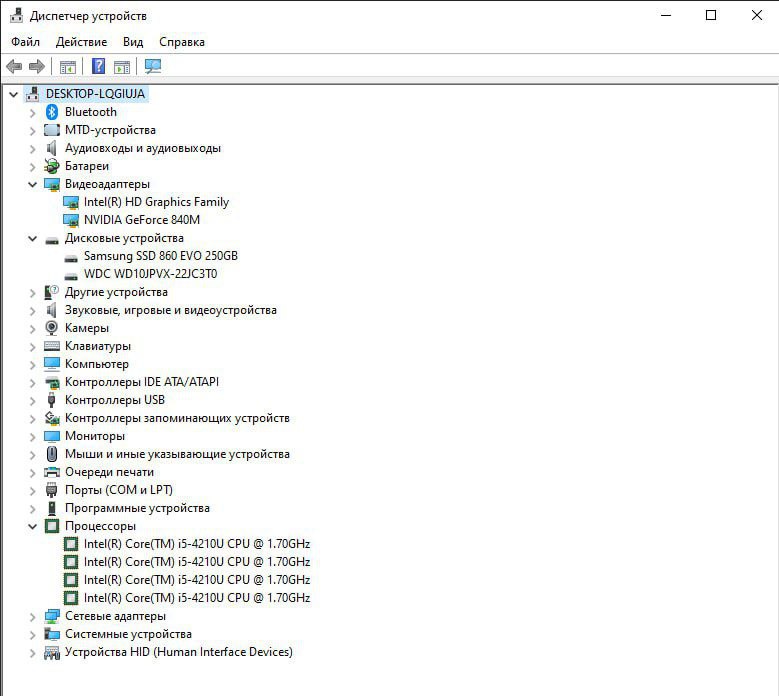This screenshot has width=779, height=696.
Task: Click the Сетевые адаптеры network icon
Action: click(x=52, y=616)
